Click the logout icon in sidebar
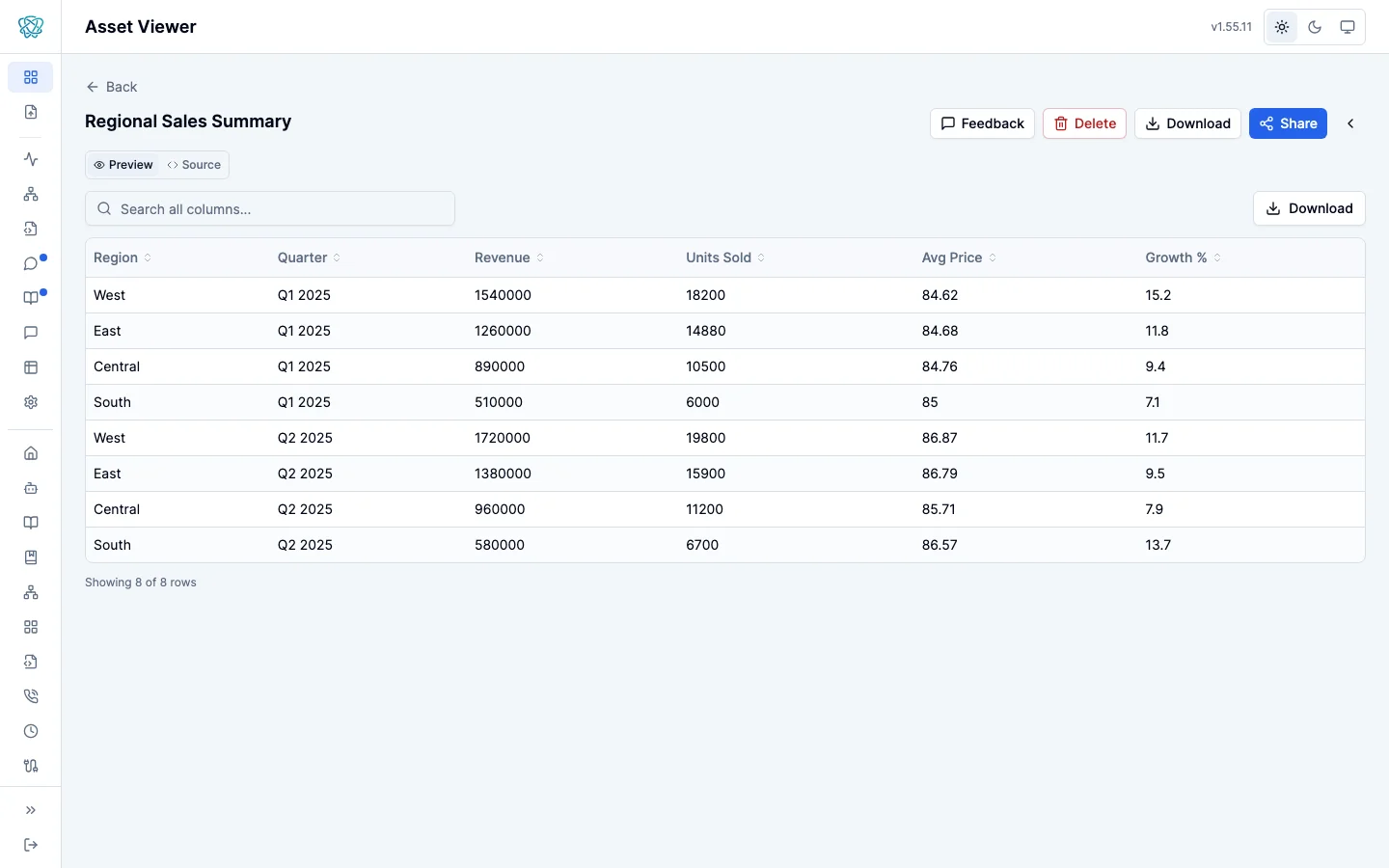The image size is (1389, 868). coord(31,845)
